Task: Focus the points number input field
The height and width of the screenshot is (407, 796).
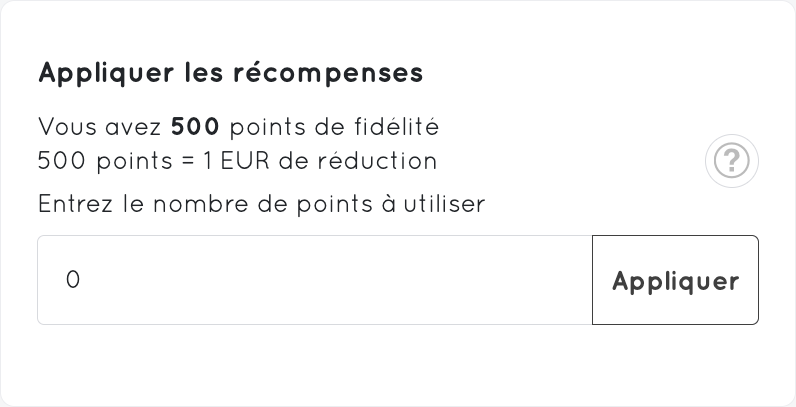Action: tap(314, 280)
